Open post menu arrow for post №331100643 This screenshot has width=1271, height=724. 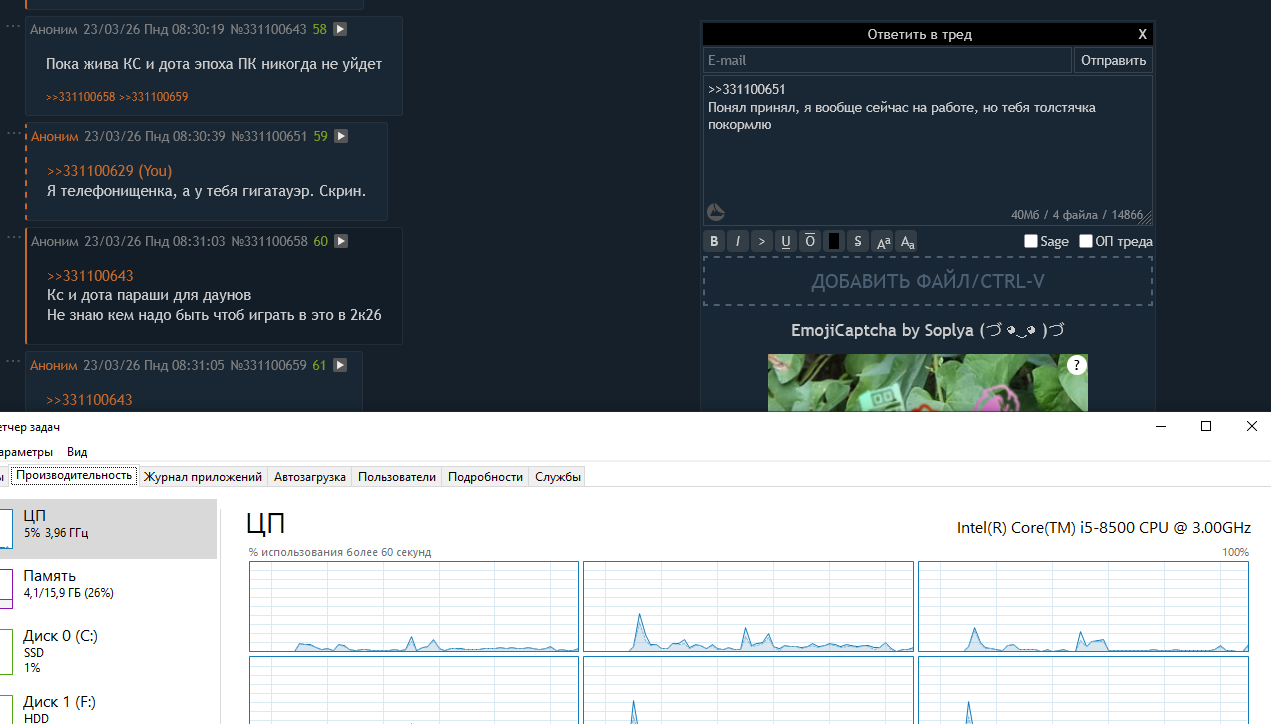[340, 30]
